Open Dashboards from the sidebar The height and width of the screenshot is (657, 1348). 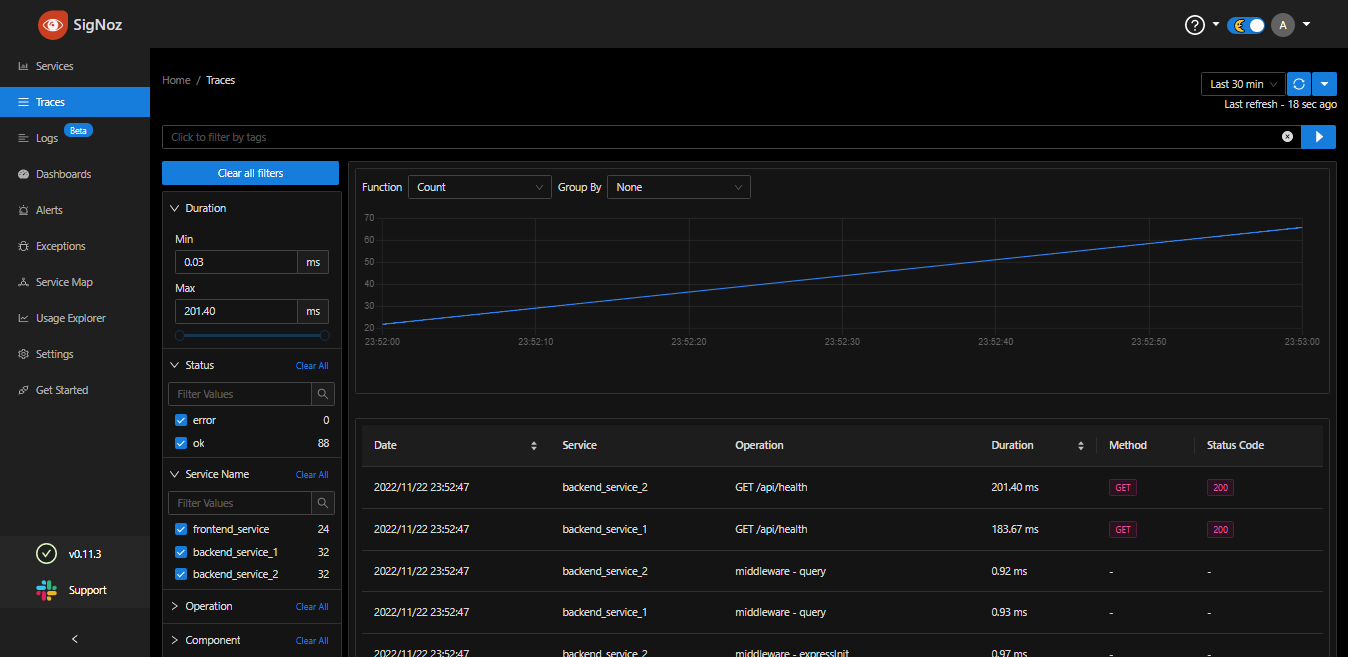click(x=63, y=174)
